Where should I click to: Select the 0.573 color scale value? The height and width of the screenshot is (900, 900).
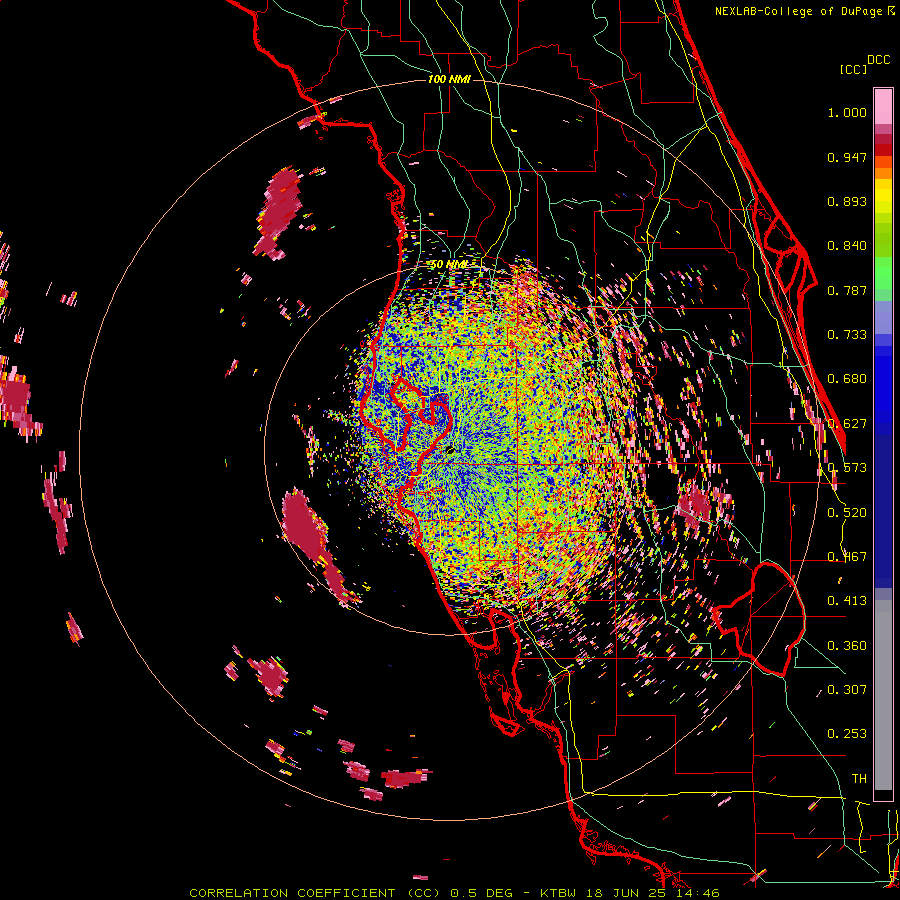click(x=847, y=468)
